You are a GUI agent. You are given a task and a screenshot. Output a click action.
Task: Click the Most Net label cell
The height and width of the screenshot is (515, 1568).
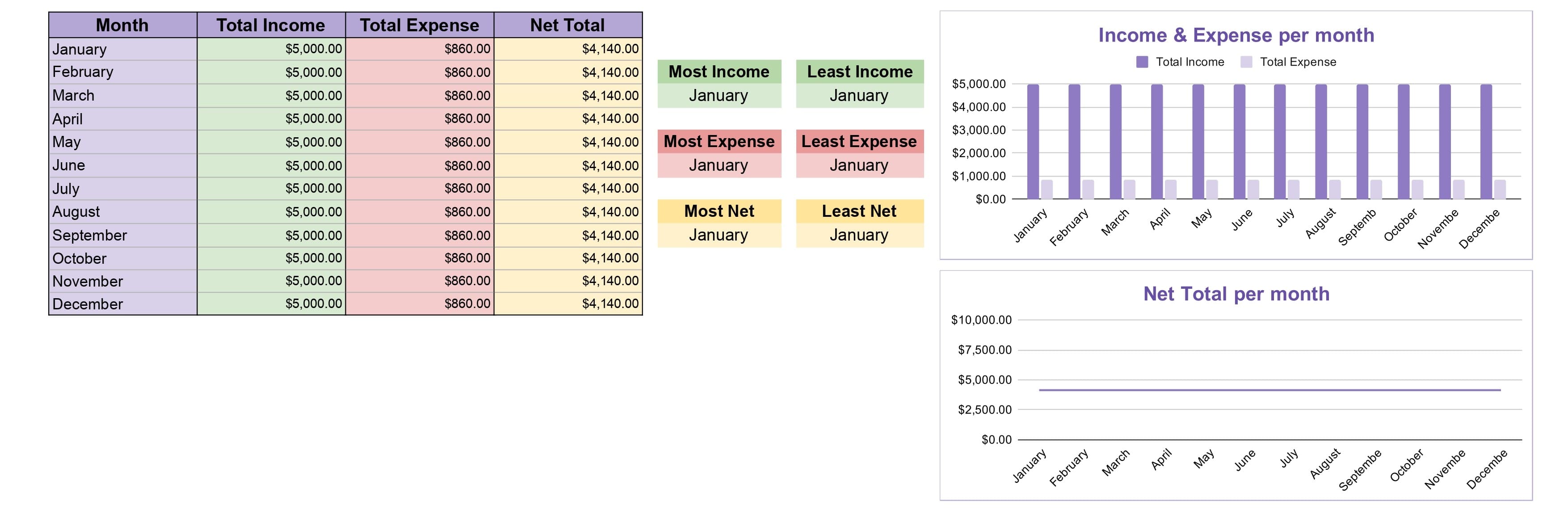[x=719, y=211]
